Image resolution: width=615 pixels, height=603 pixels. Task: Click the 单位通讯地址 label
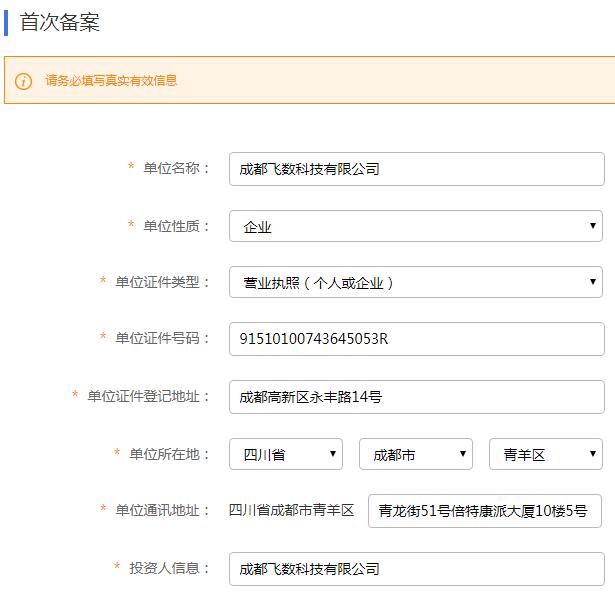(162, 510)
